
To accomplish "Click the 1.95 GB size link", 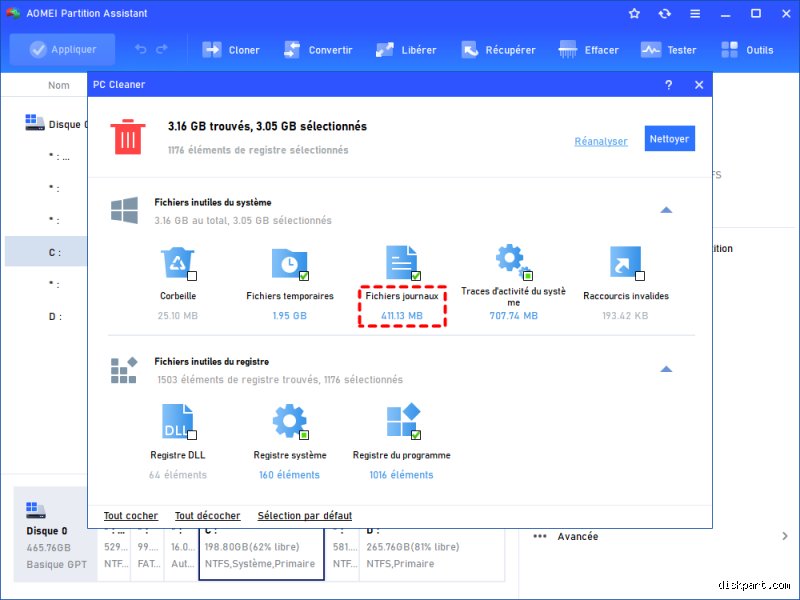I will point(289,315).
